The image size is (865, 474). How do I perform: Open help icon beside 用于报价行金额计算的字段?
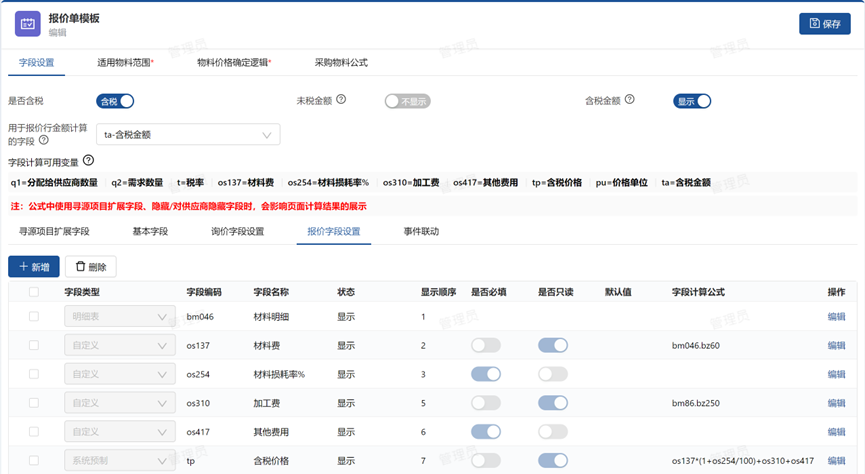pyautogui.click(x=44, y=140)
